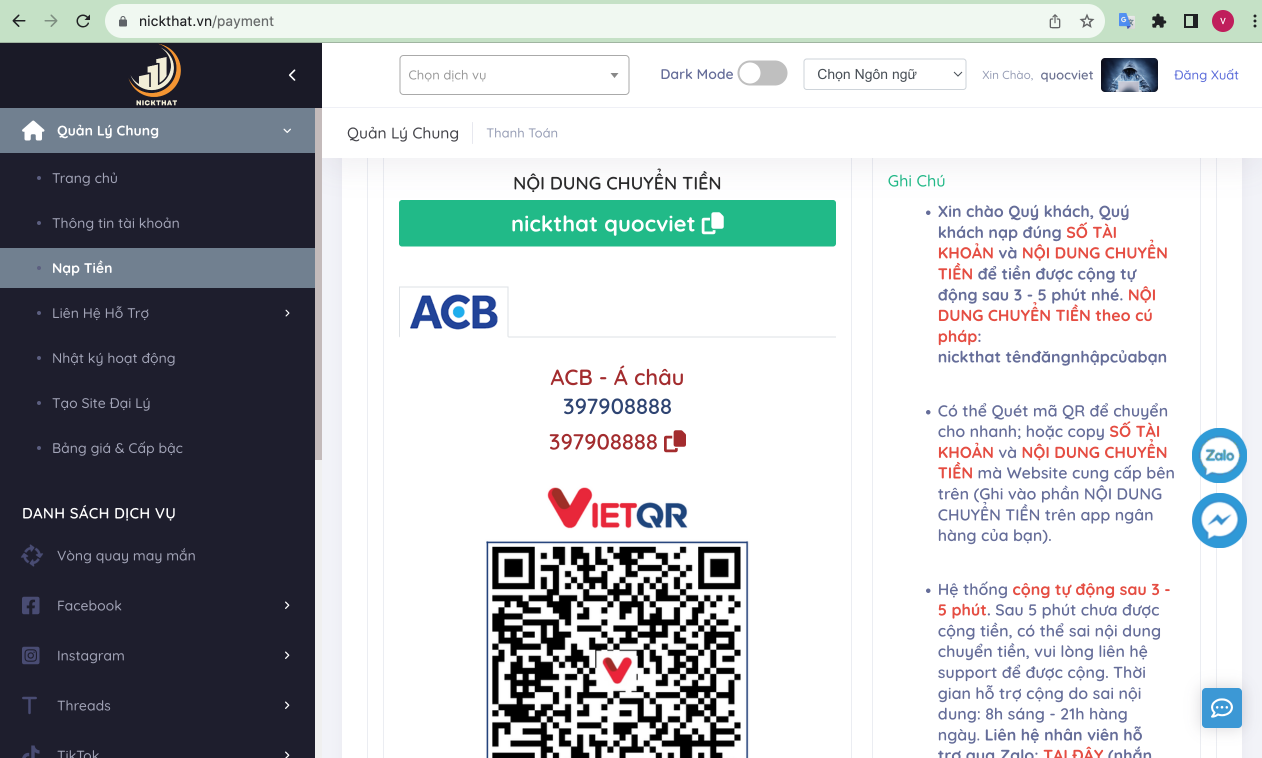Open the Chrome profile avatar
The width and height of the screenshot is (1262, 758).
(x=1222, y=21)
